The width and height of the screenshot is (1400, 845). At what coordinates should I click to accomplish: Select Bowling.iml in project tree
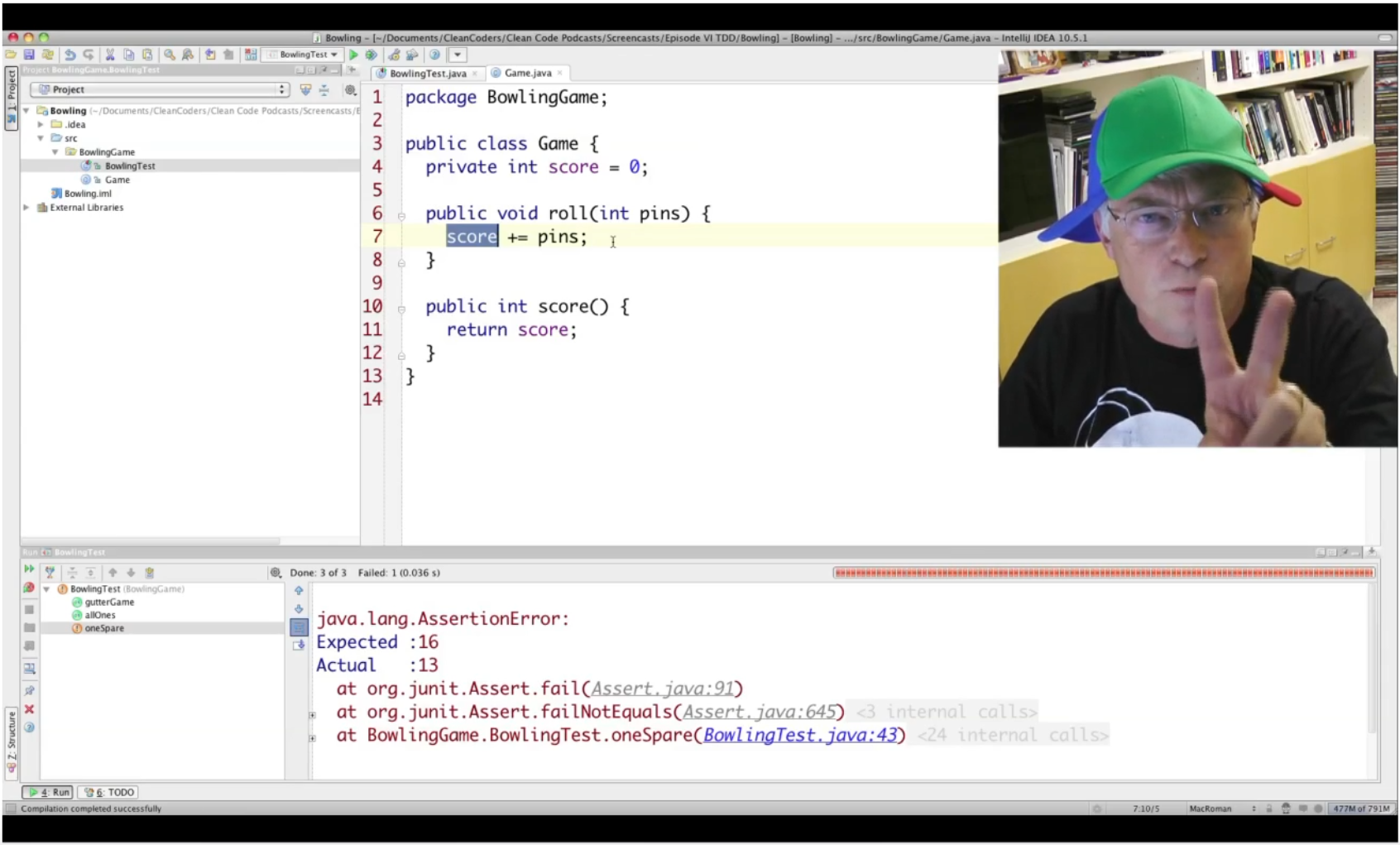coord(87,194)
